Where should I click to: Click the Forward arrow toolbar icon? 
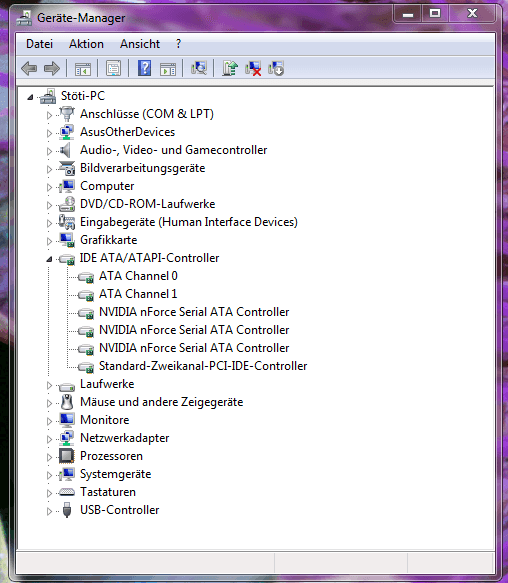tap(52, 68)
